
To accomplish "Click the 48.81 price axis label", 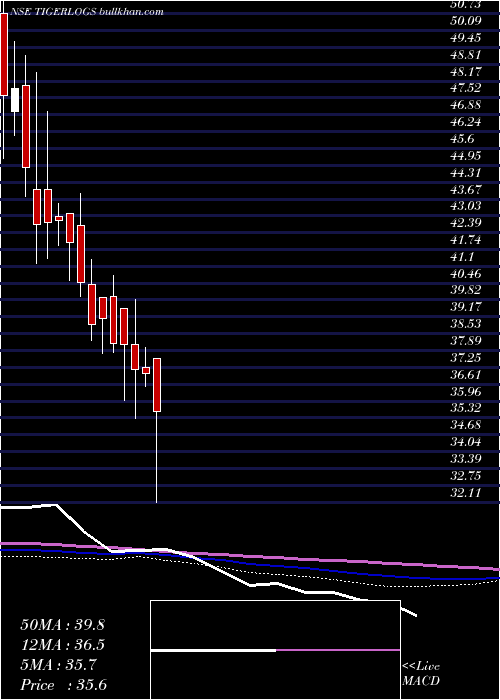I will [x=466, y=55].
